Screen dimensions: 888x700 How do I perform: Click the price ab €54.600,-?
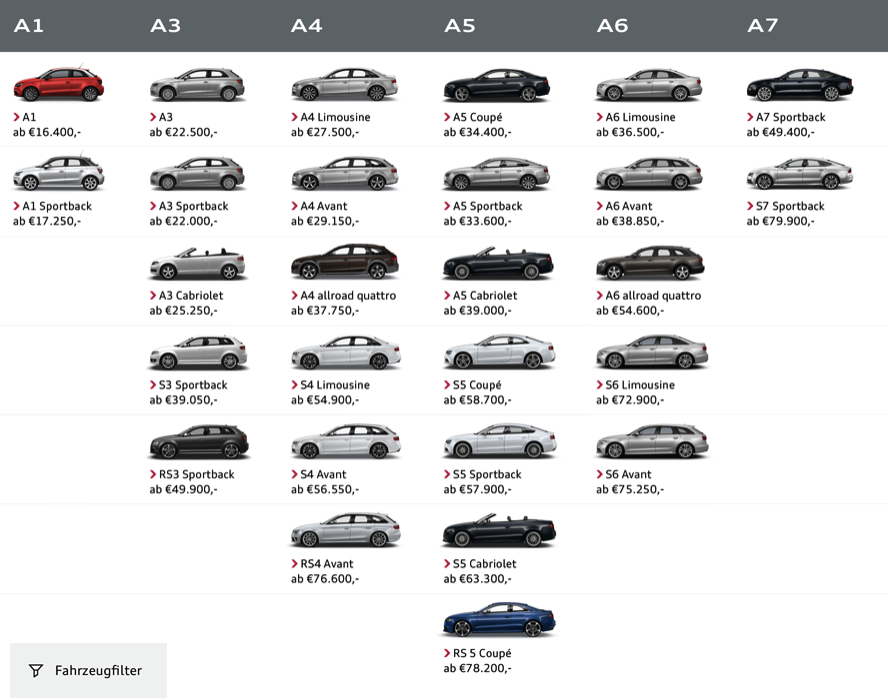(x=630, y=311)
